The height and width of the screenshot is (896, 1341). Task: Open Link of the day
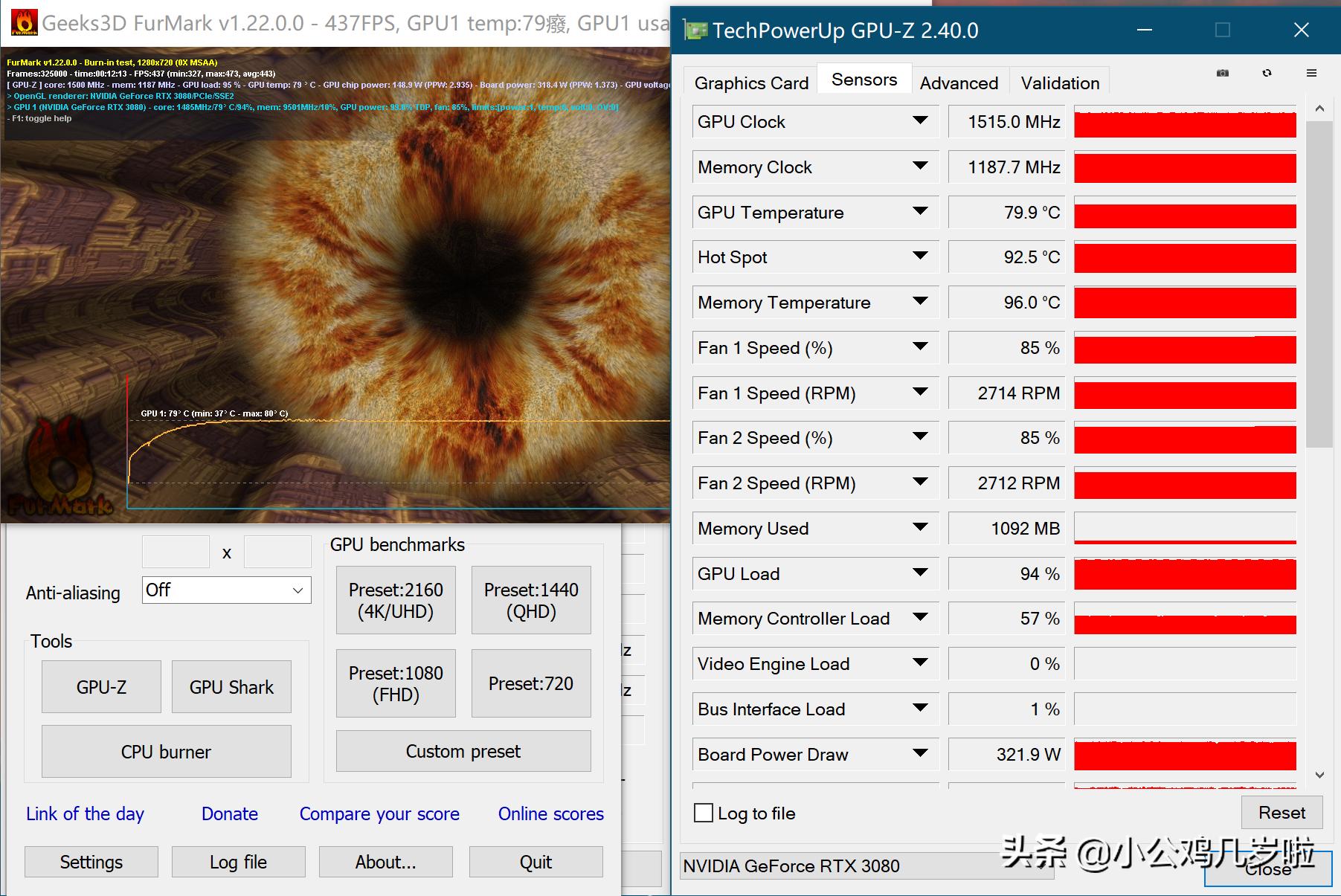(x=85, y=814)
